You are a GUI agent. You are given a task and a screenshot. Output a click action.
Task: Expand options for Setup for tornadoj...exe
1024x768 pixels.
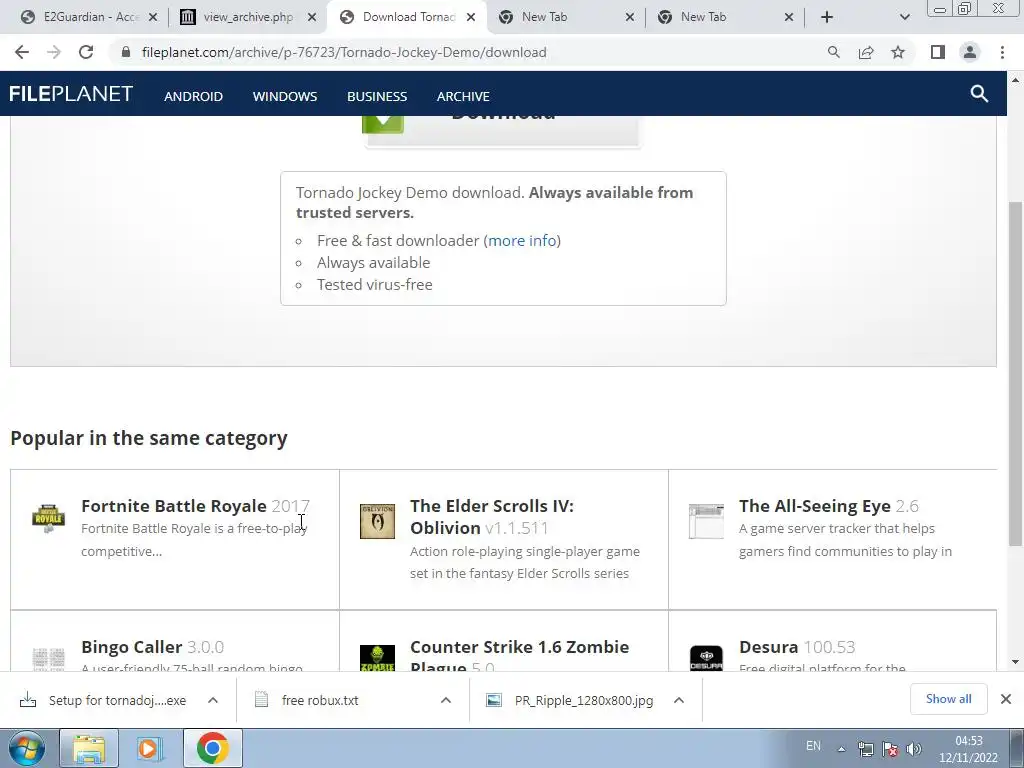[213, 700]
